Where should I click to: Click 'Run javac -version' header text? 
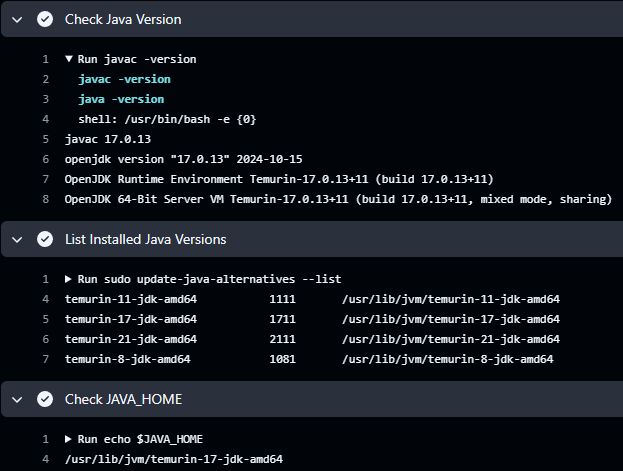point(137,59)
